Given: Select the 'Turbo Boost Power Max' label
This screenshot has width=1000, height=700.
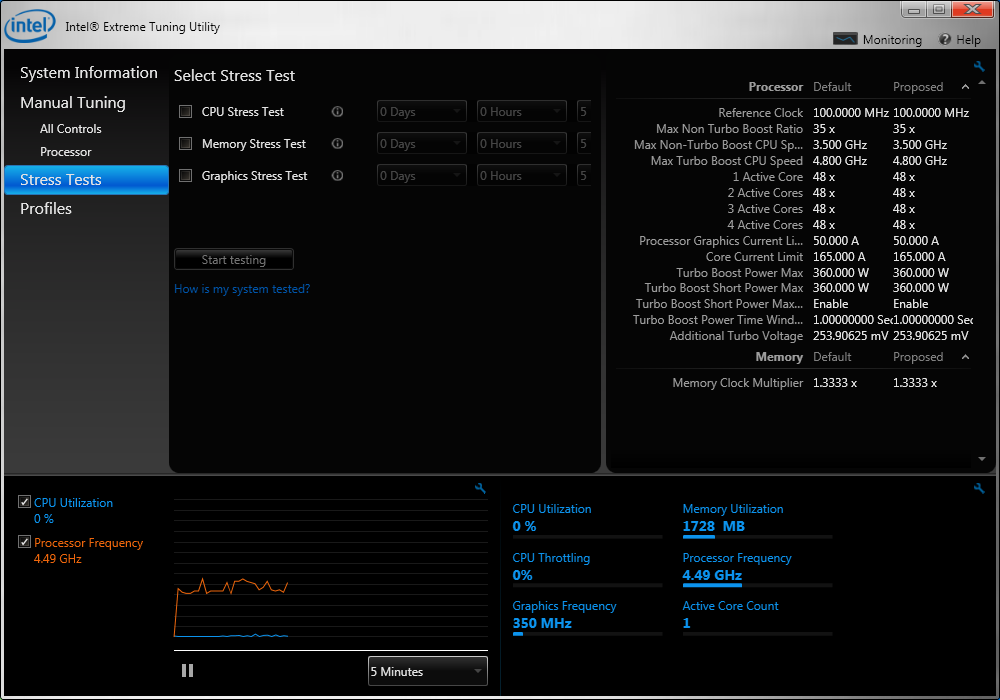Looking at the screenshot, I should (x=740, y=272).
